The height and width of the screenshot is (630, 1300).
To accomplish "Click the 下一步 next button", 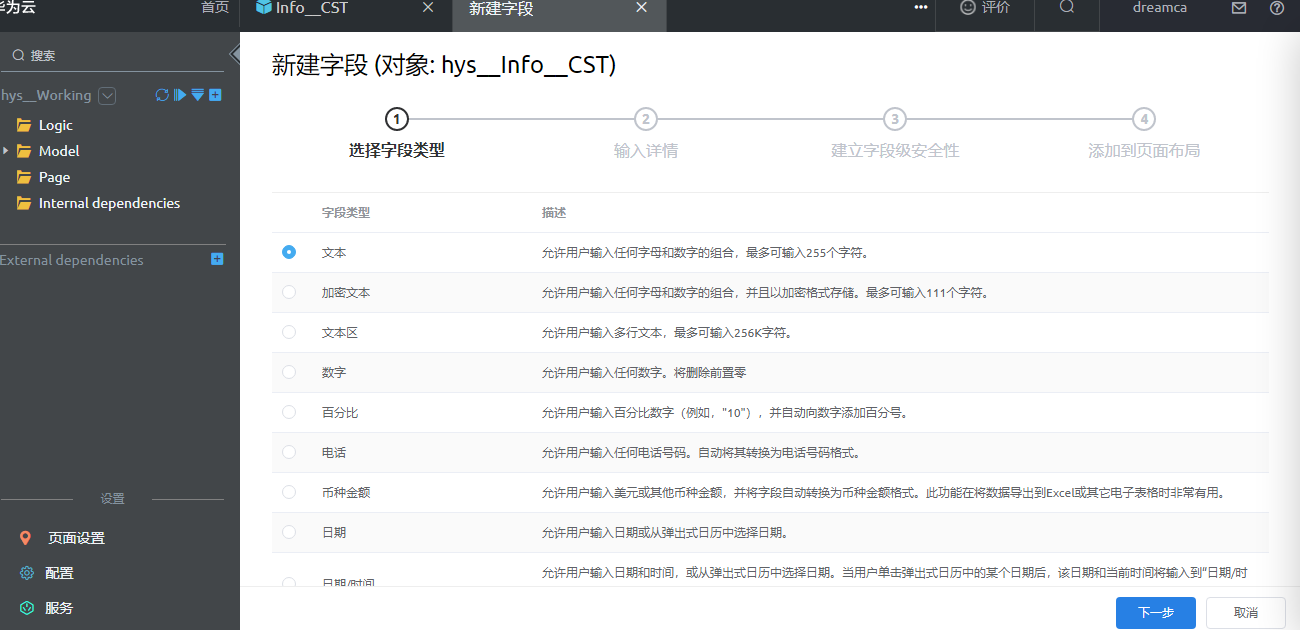I will 1156,612.
